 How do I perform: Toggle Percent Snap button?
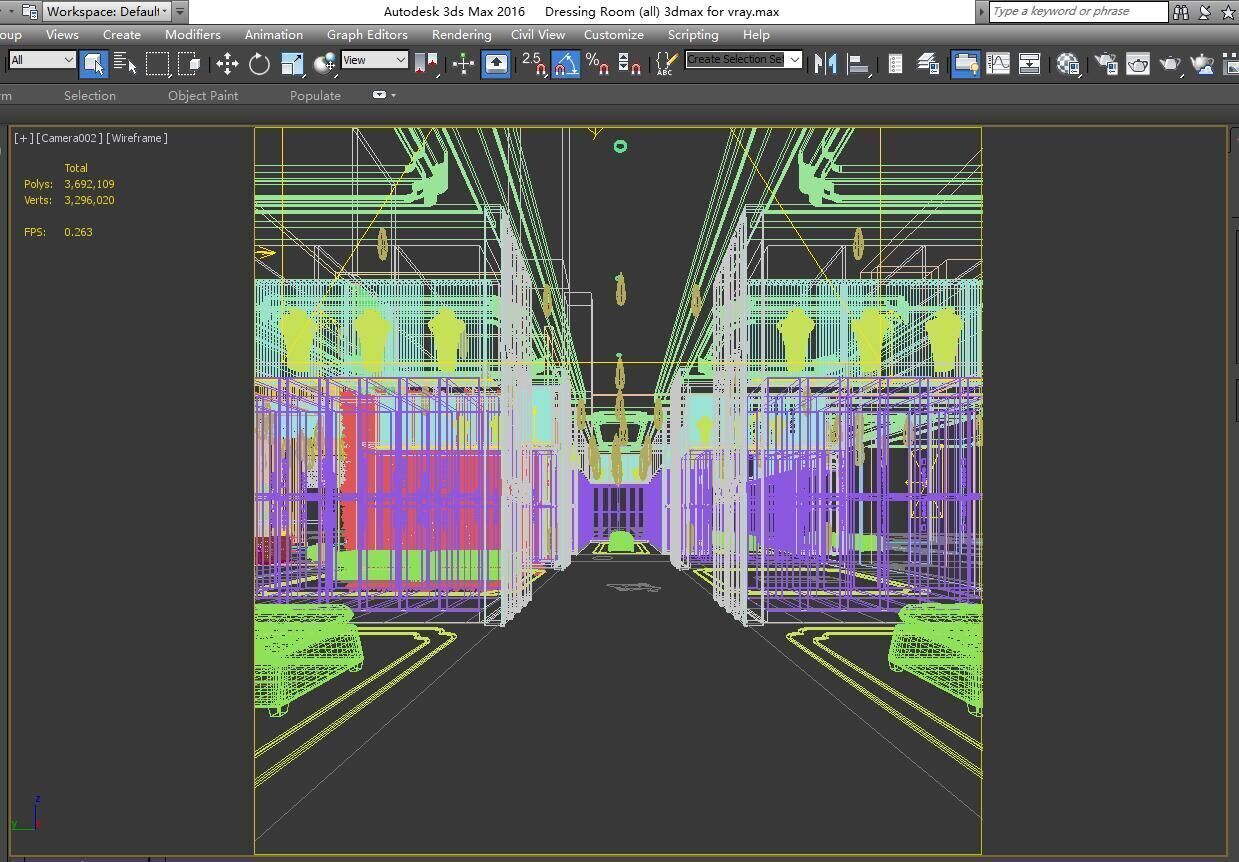pyautogui.click(x=598, y=64)
